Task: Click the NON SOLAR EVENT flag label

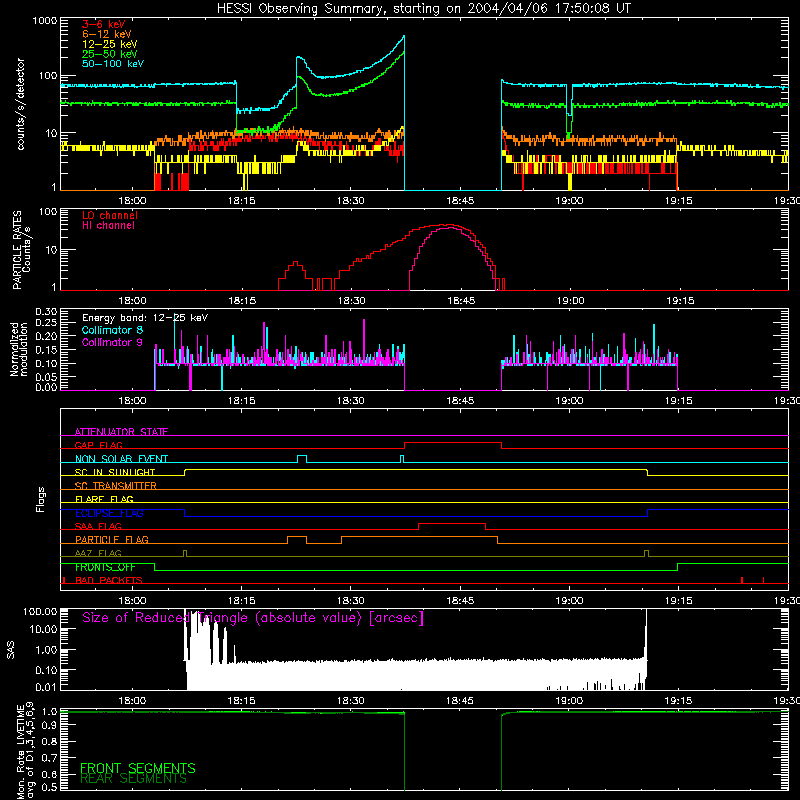Action: (121, 459)
